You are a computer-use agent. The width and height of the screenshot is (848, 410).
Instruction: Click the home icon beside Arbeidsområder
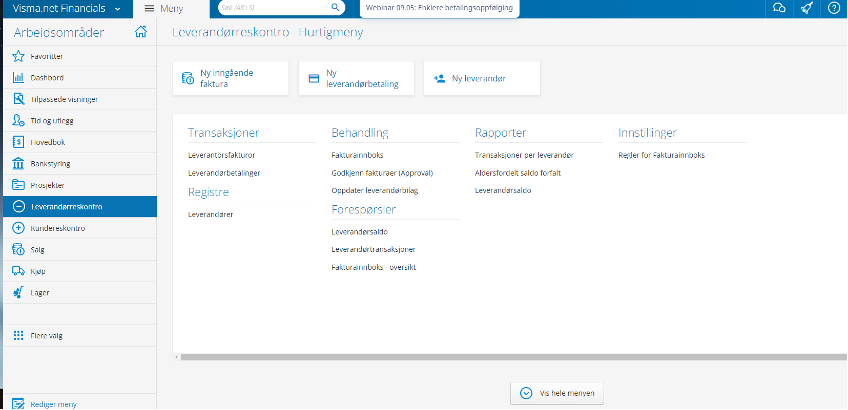pyautogui.click(x=141, y=32)
